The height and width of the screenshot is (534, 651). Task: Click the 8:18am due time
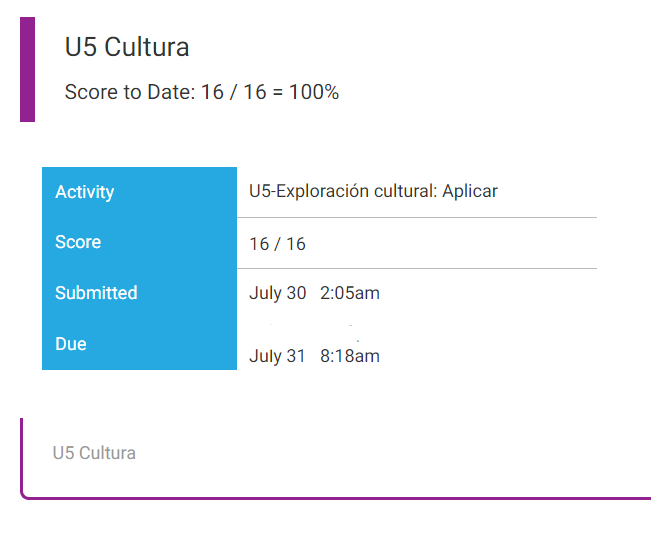pyautogui.click(x=350, y=356)
